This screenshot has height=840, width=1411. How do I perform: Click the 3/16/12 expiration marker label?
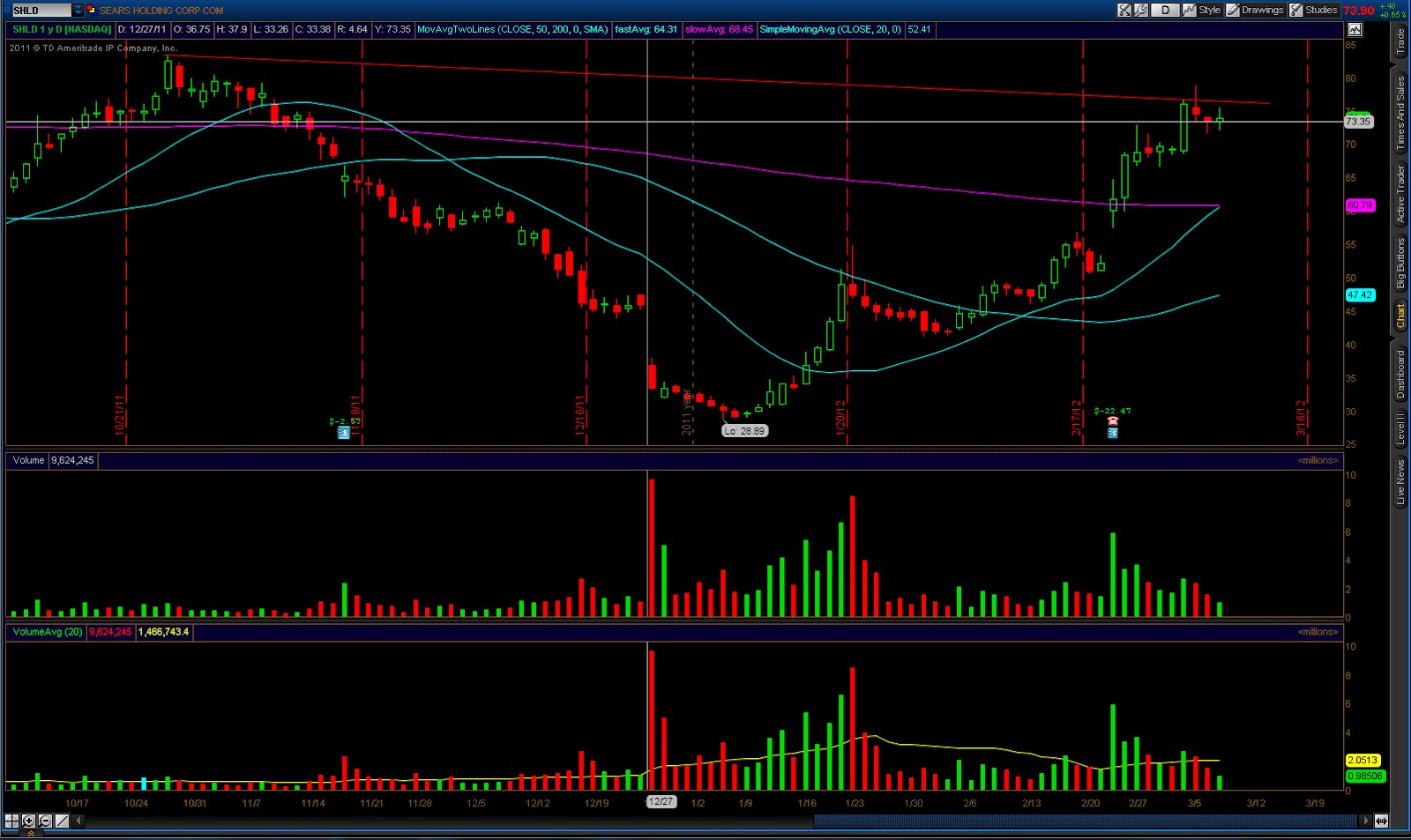tap(1300, 418)
